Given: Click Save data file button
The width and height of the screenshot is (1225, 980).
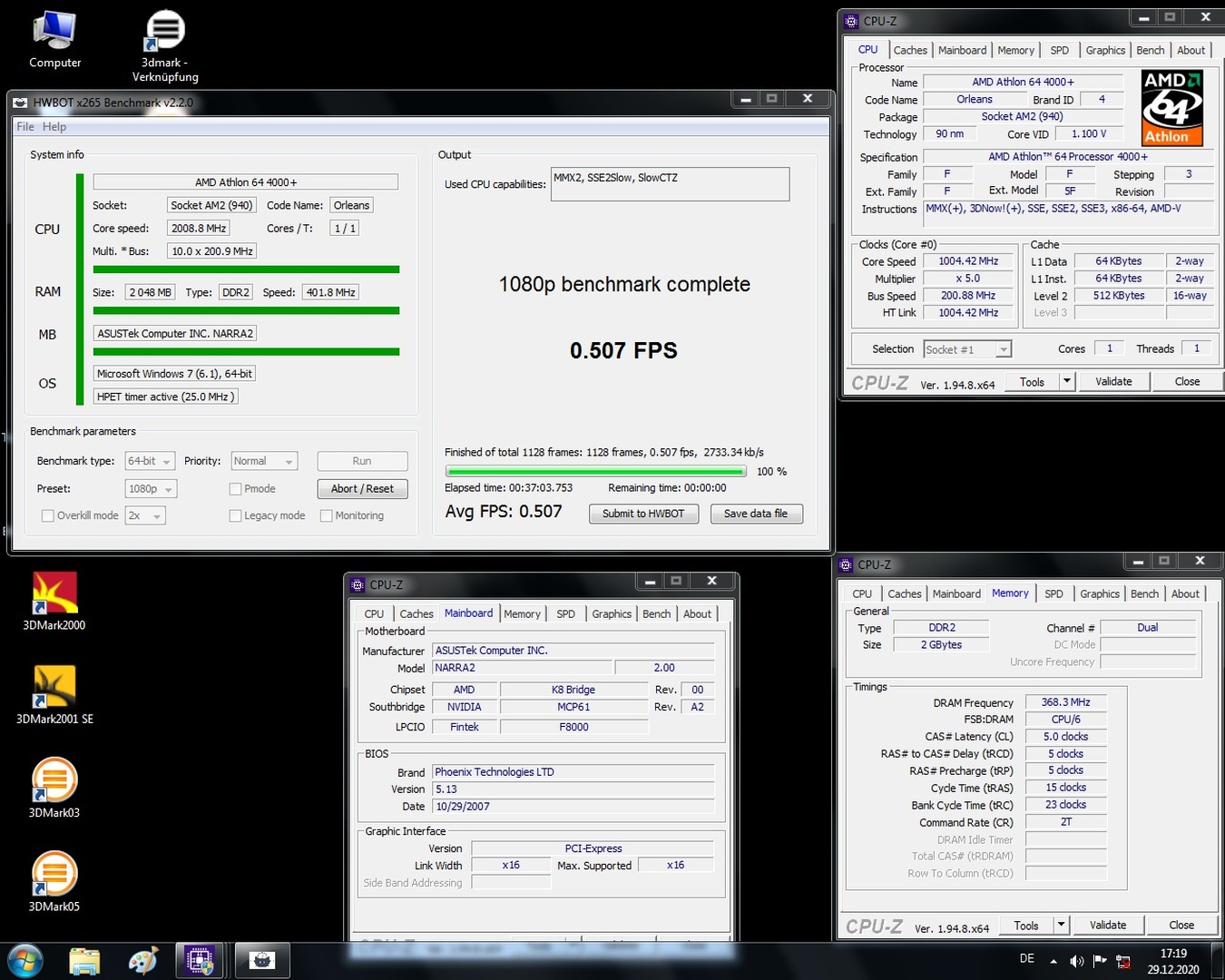Looking at the screenshot, I should [x=756, y=514].
